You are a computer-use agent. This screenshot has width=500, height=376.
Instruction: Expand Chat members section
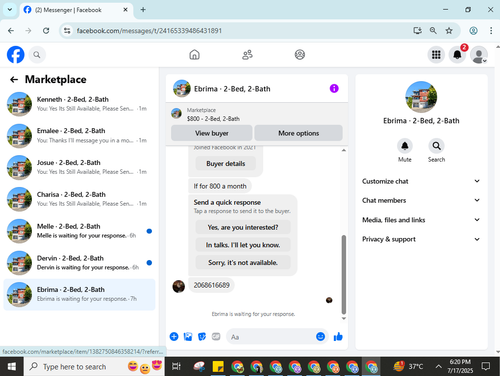(x=421, y=200)
